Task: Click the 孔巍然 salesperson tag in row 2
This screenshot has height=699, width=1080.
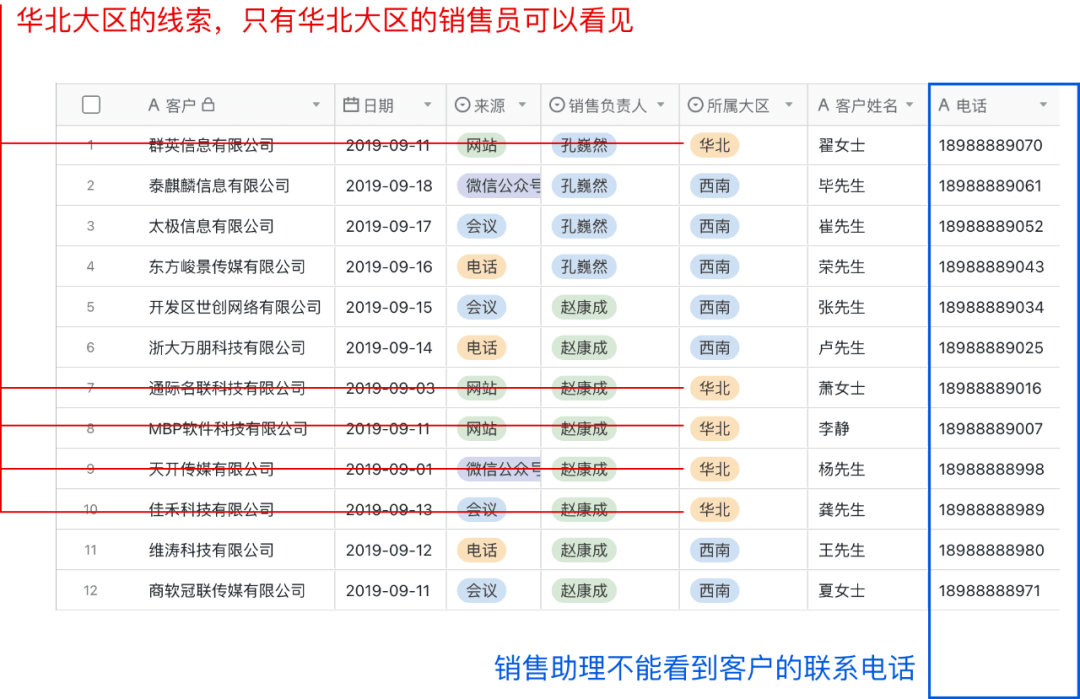Action: 583,186
